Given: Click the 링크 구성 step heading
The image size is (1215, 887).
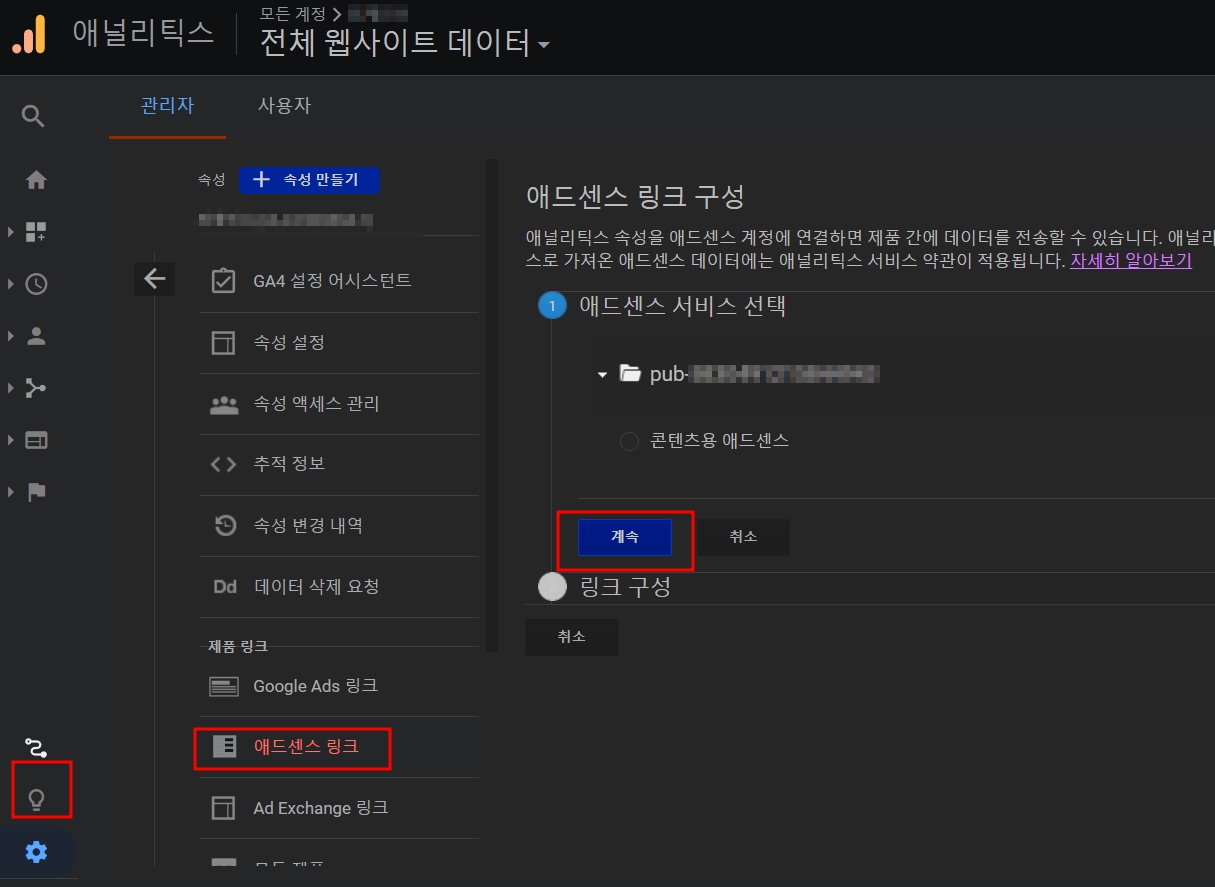Looking at the screenshot, I should coord(625,587).
